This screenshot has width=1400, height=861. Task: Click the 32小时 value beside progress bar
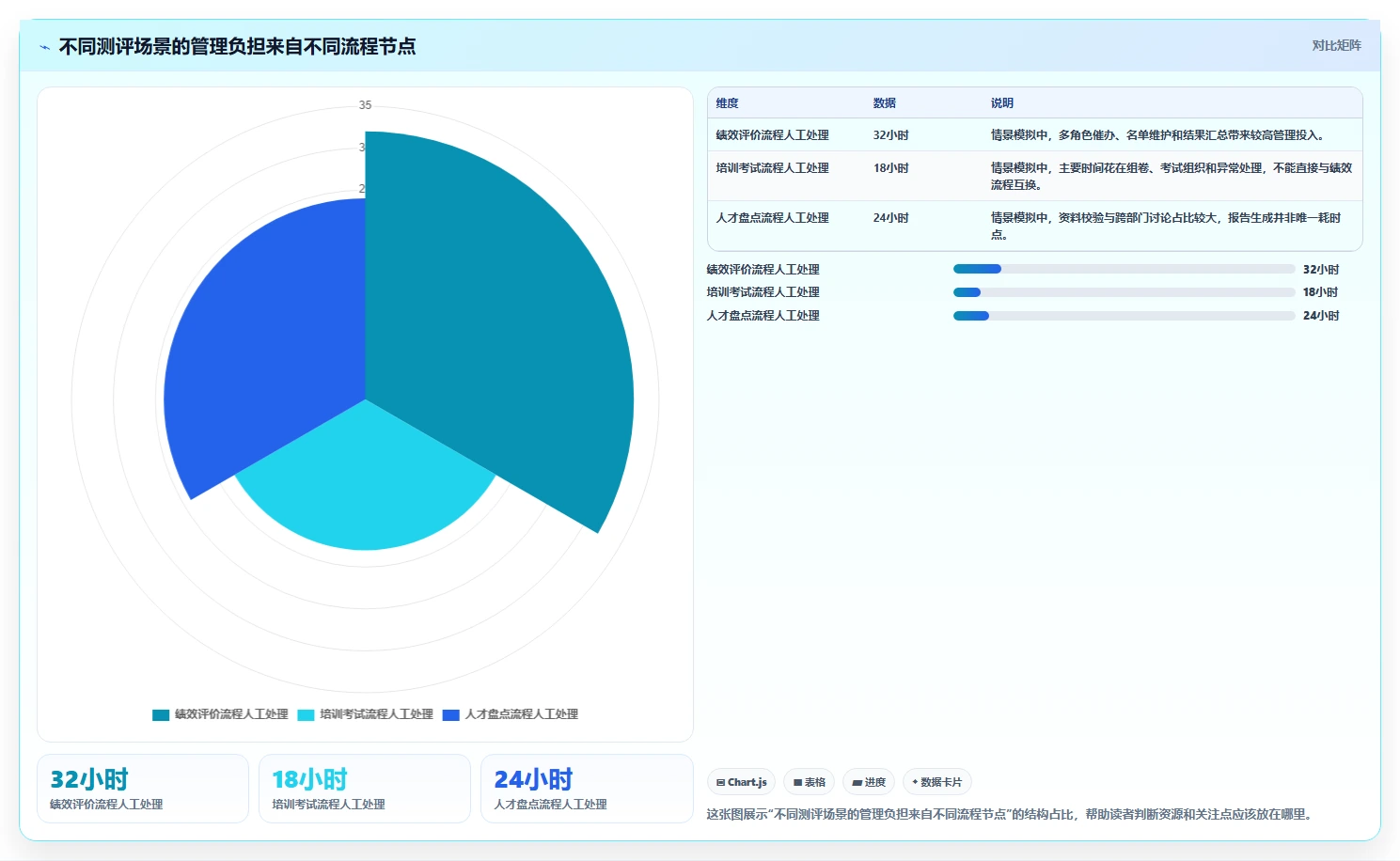pyautogui.click(x=1321, y=270)
